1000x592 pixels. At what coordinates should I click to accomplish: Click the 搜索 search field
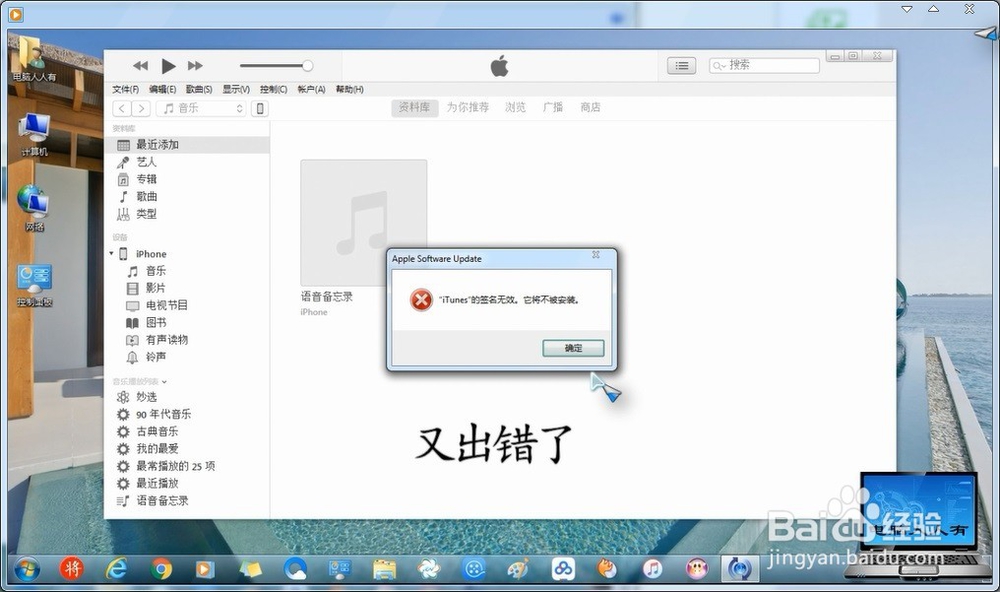[x=764, y=66]
